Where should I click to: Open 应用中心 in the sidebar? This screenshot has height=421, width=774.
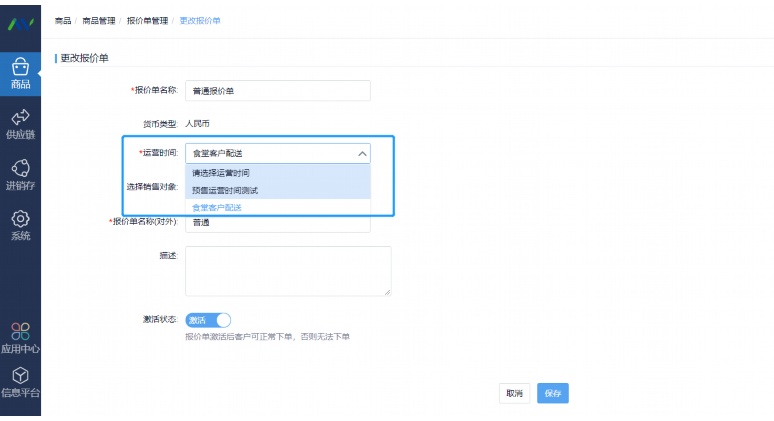coord(20,339)
